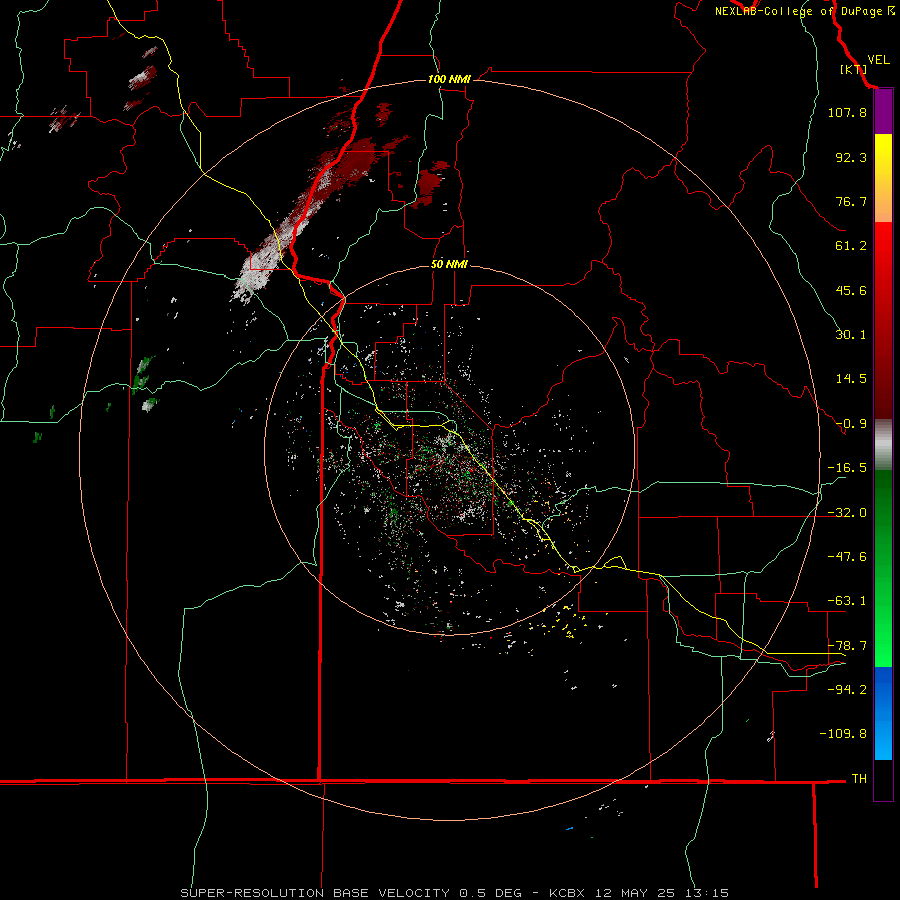Click the -32.0 legend value

pyautogui.click(x=847, y=513)
